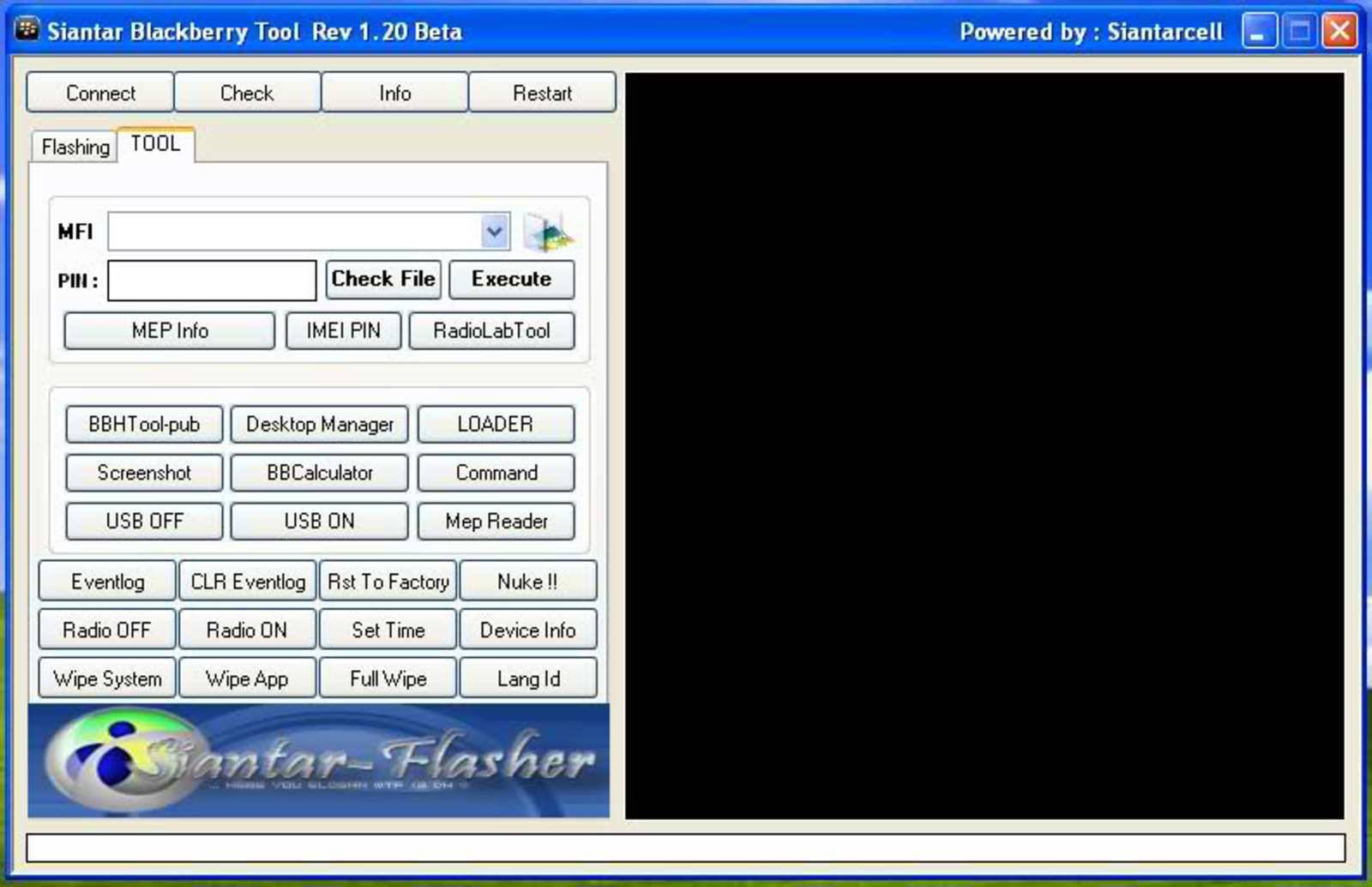1372x887 pixels.
Task: Click the Nuke !! button
Action: (527, 582)
